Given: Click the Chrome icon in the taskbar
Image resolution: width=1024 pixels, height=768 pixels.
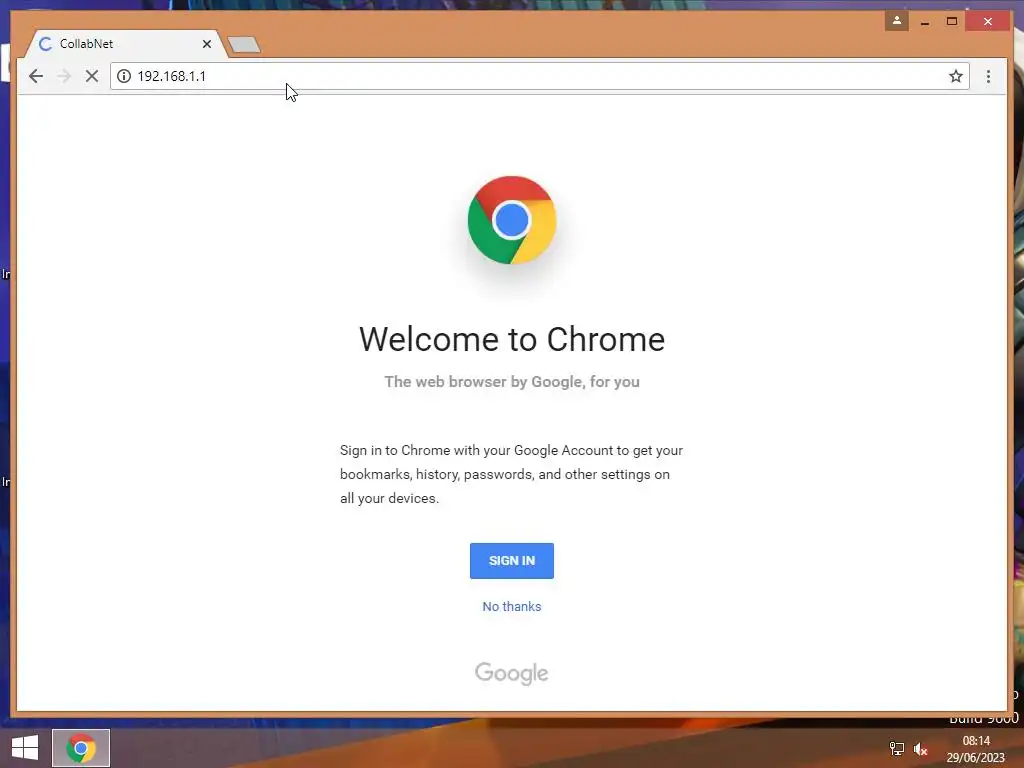Looking at the screenshot, I should tap(81, 748).
